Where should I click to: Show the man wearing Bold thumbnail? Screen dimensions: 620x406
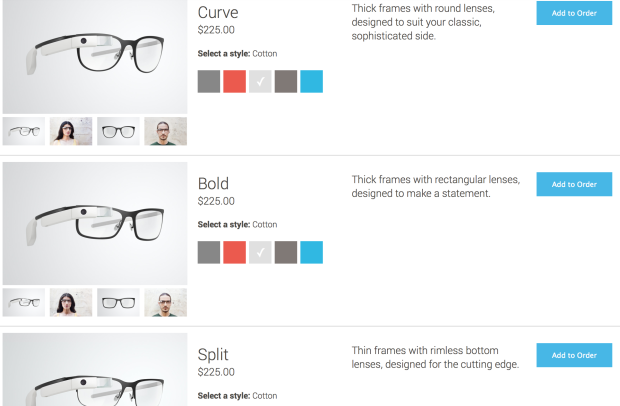(x=166, y=302)
